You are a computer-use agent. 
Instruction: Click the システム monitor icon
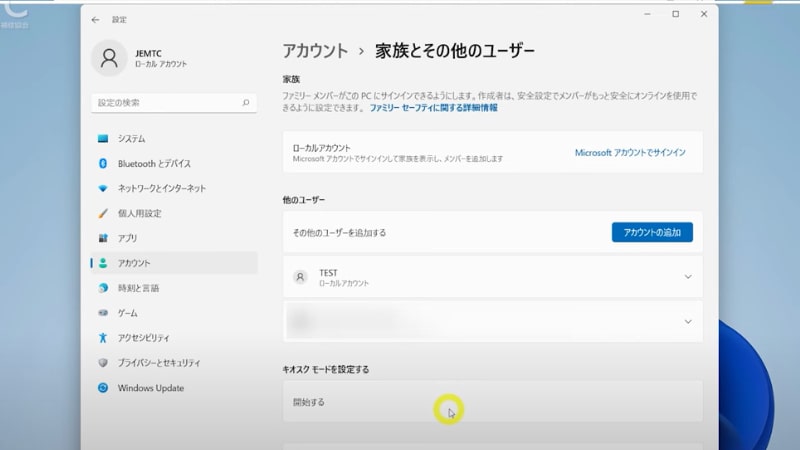[103, 138]
